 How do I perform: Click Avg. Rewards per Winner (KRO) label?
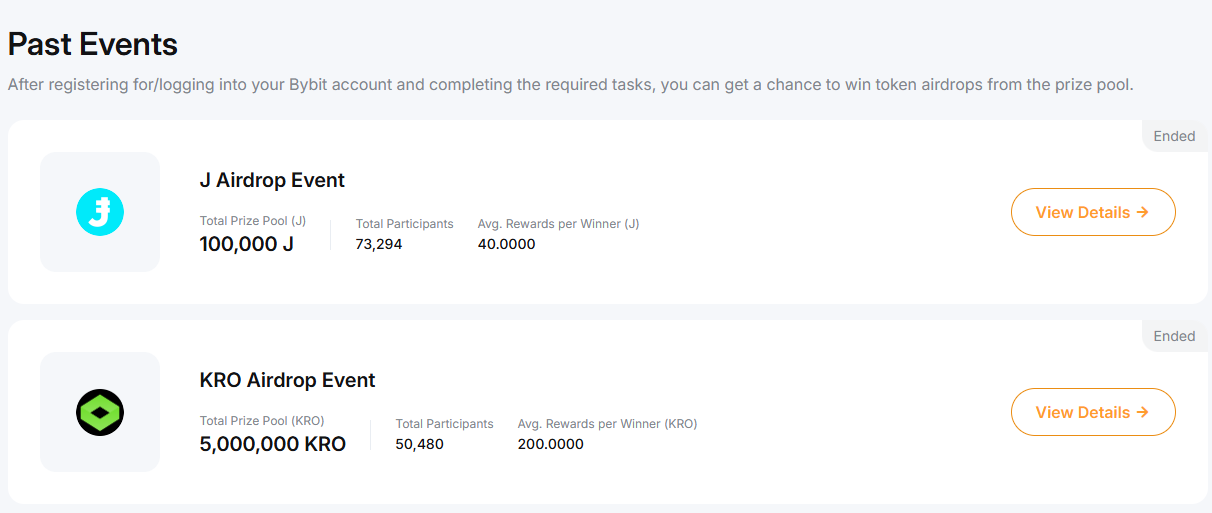pos(607,424)
